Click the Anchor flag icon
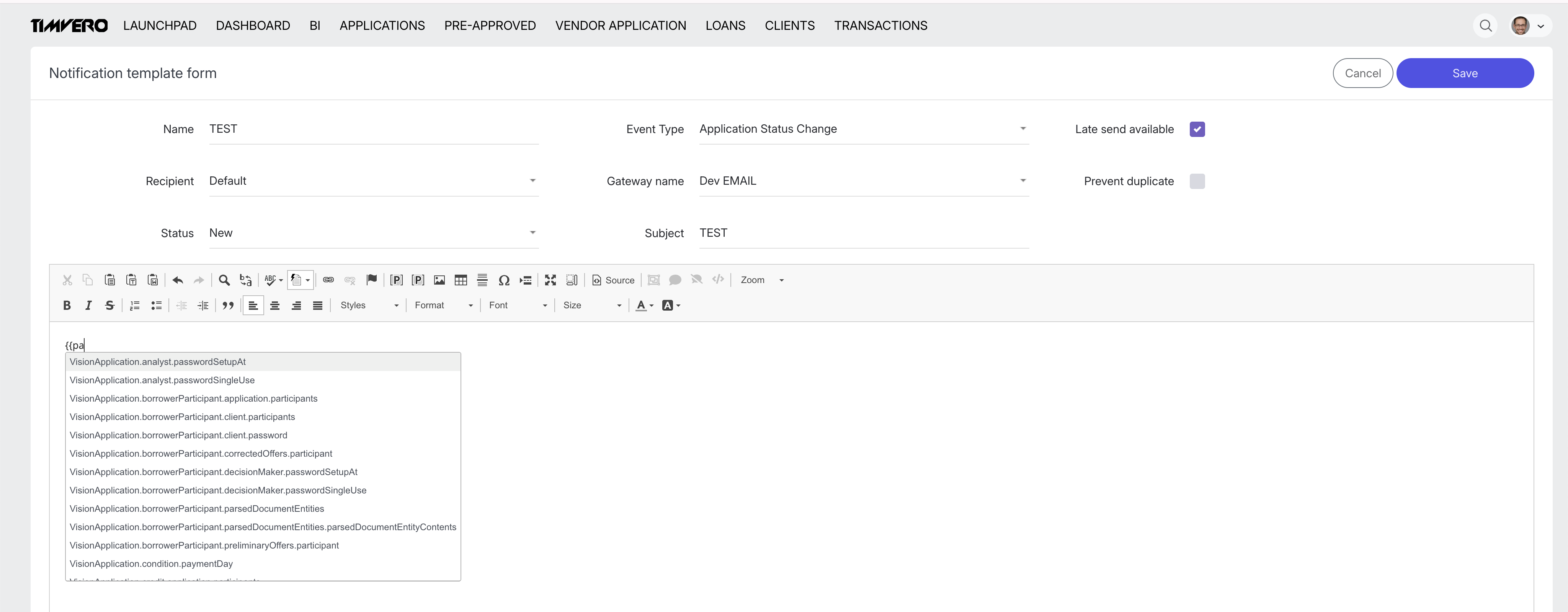This screenshot has height=612, width=1568. point(371,280)
